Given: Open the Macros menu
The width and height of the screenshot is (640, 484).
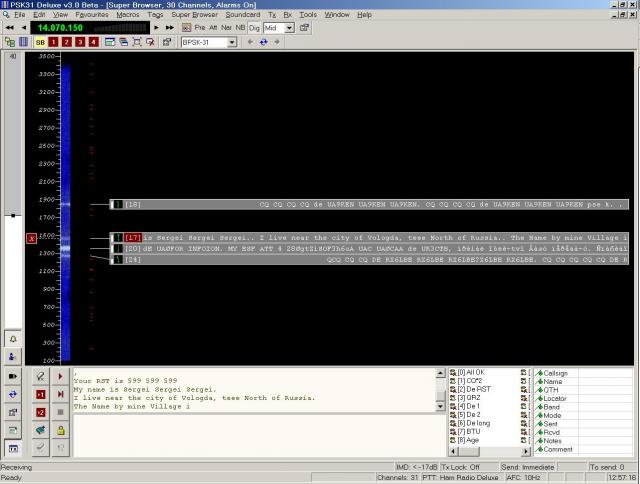Looking at the screenshot, I should pos(128,15).
